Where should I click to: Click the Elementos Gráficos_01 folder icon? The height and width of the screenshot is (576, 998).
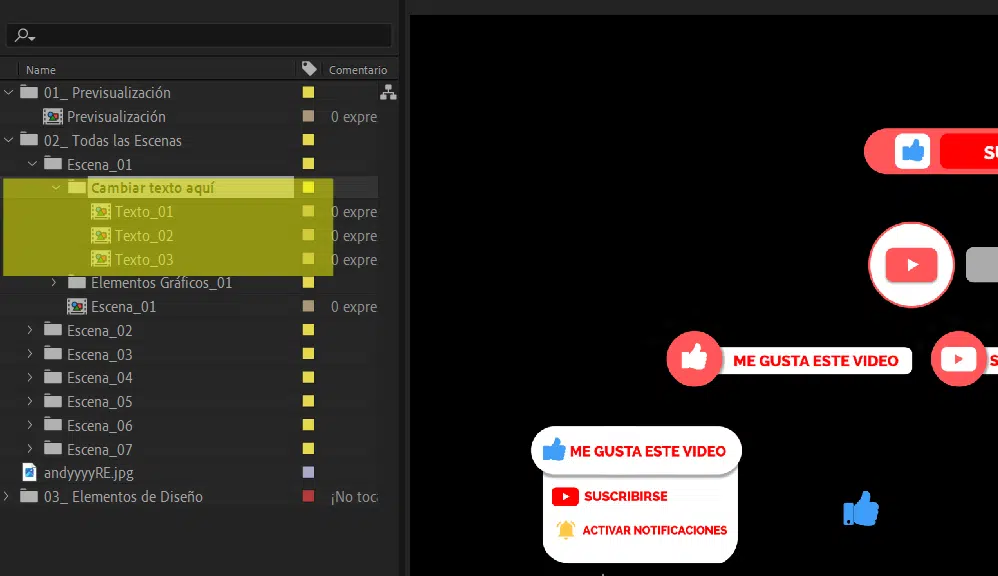pyautogui.click(x=77, y=281)
